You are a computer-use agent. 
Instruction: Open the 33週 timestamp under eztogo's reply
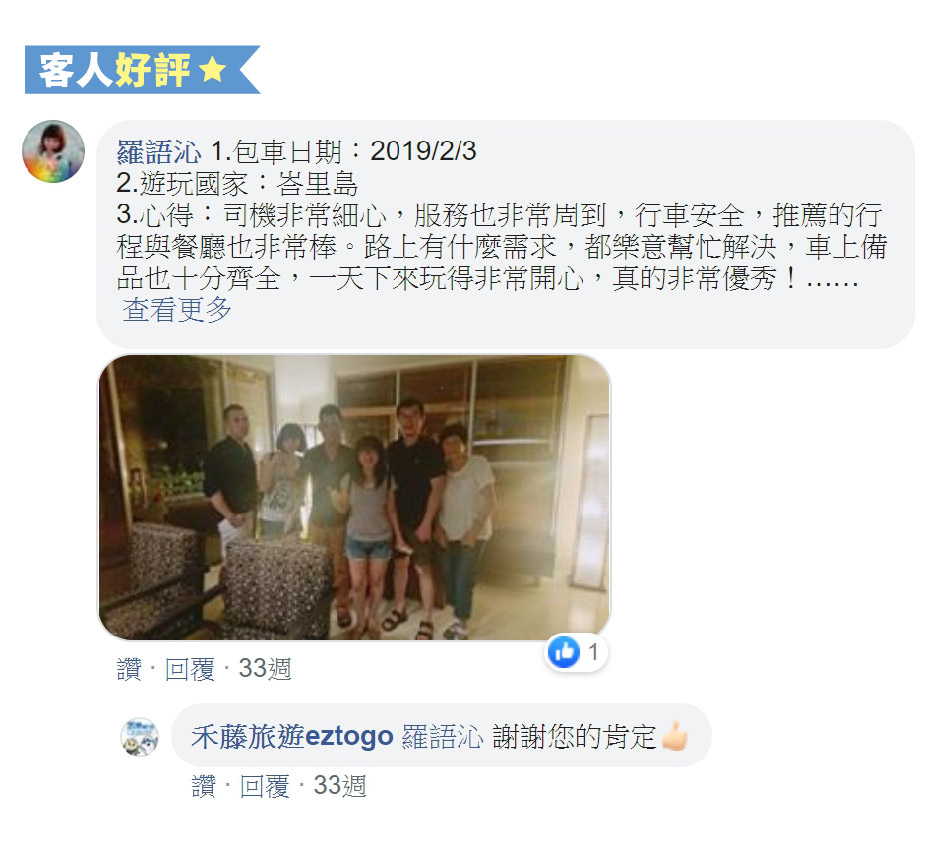(340, 786)
